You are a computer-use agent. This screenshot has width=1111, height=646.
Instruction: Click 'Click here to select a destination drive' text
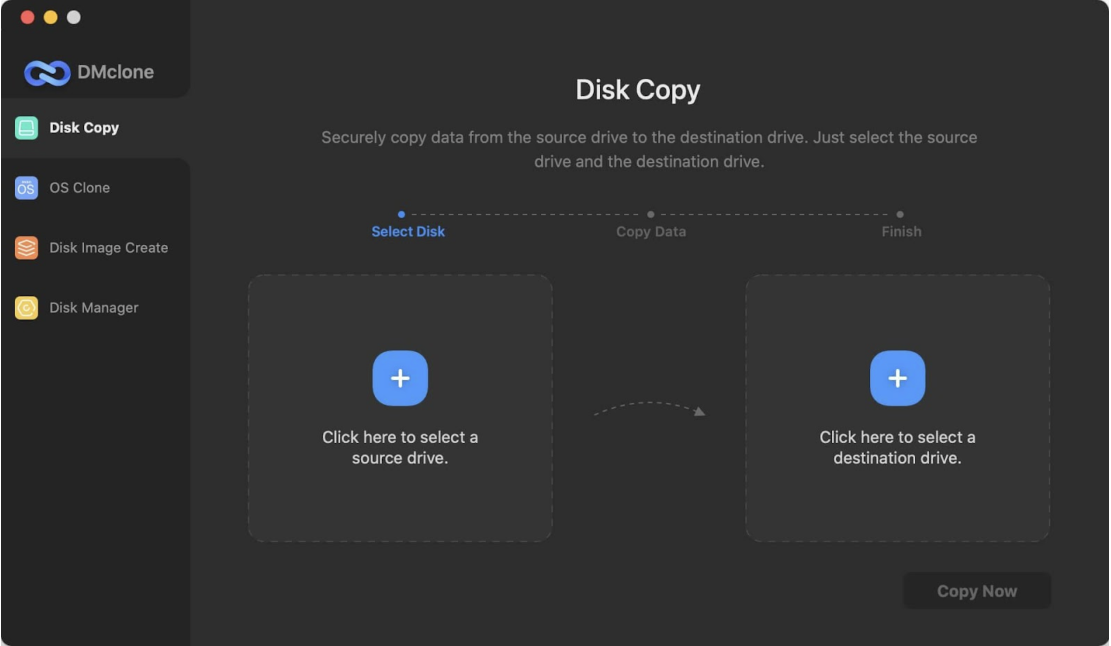coord(898,448)
